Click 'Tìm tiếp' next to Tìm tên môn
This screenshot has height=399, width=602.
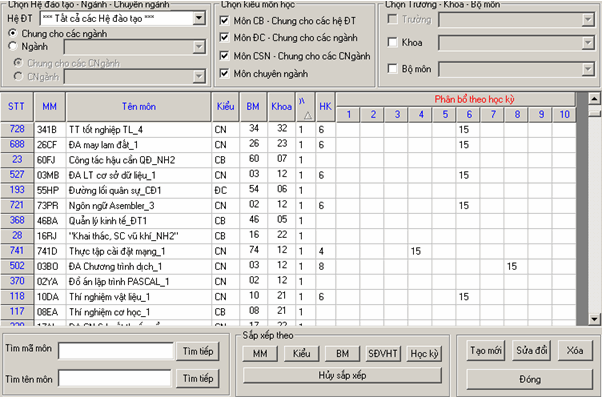pyautogui.click(x=198, y=379)
